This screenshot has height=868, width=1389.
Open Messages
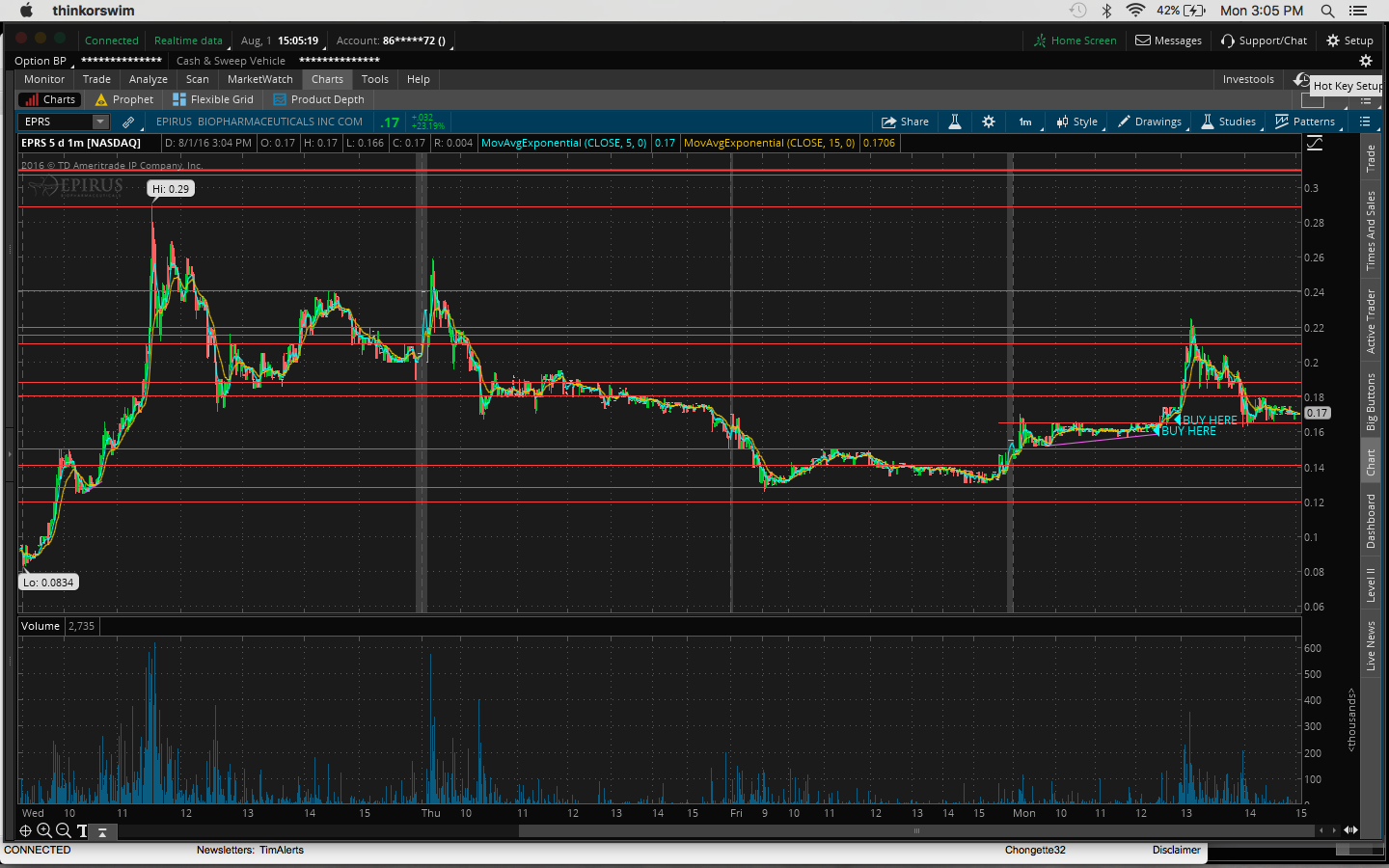[x=1168, y=41]
